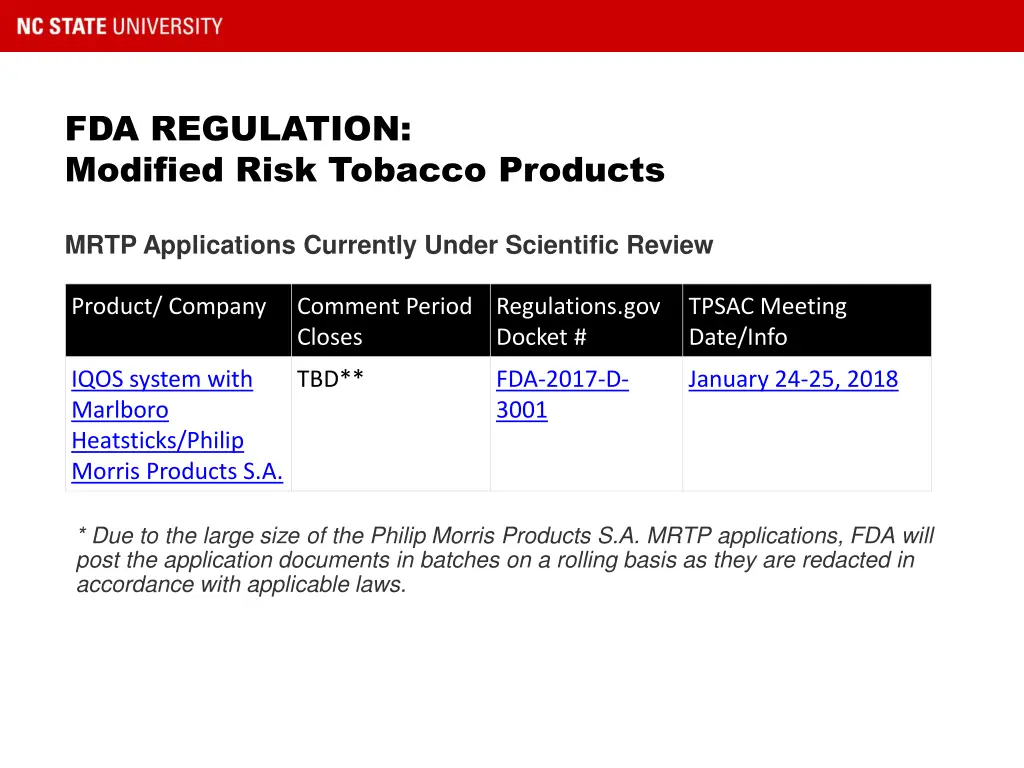The image size is (1024, 768).
Task: Click the Heatsticks/Philip line of the link
Action: (x=158, y=441)
